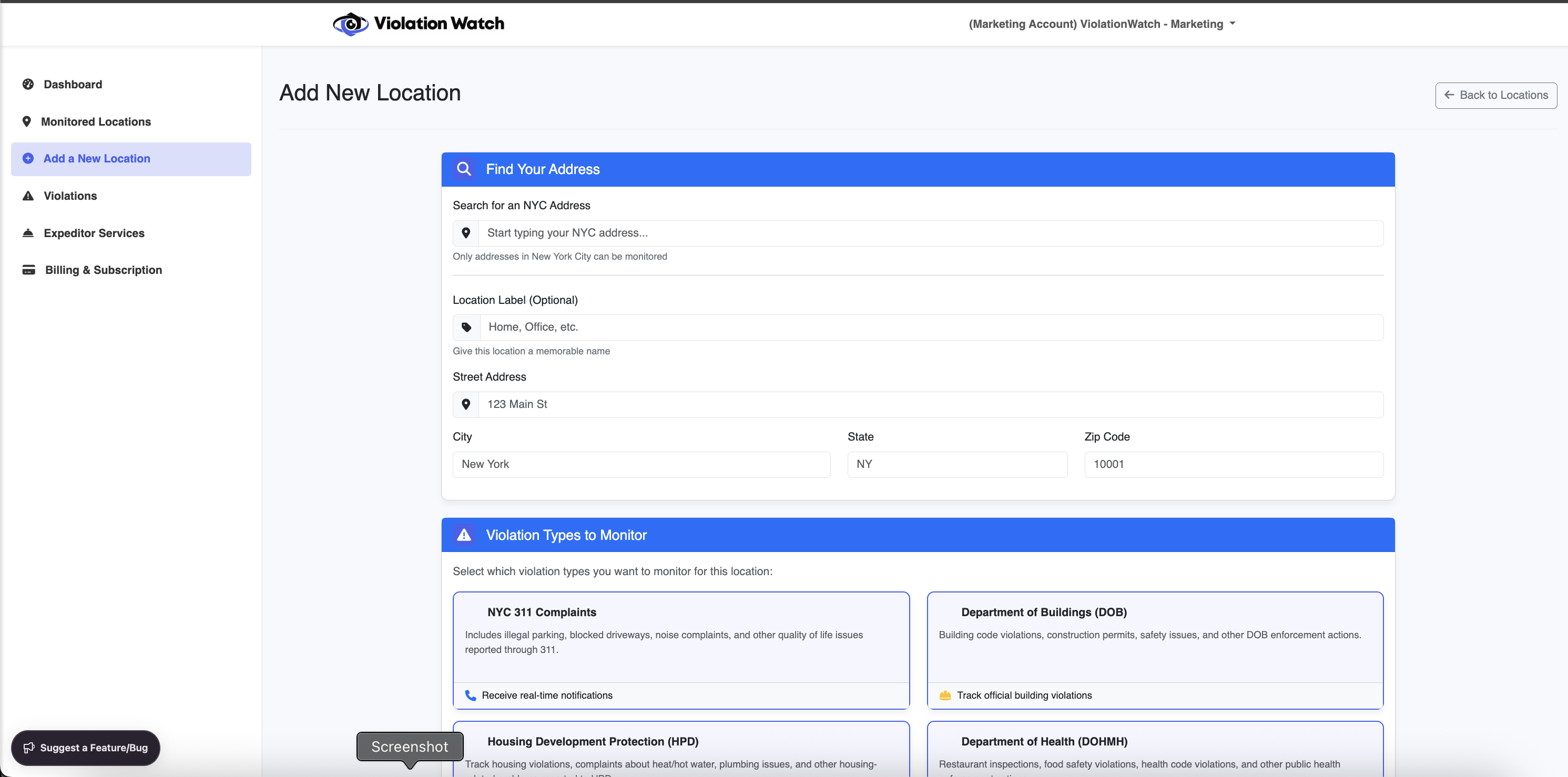
Task: Toggle the Department of Health (DOHMH) card
Action: (x=1155, y=750)
